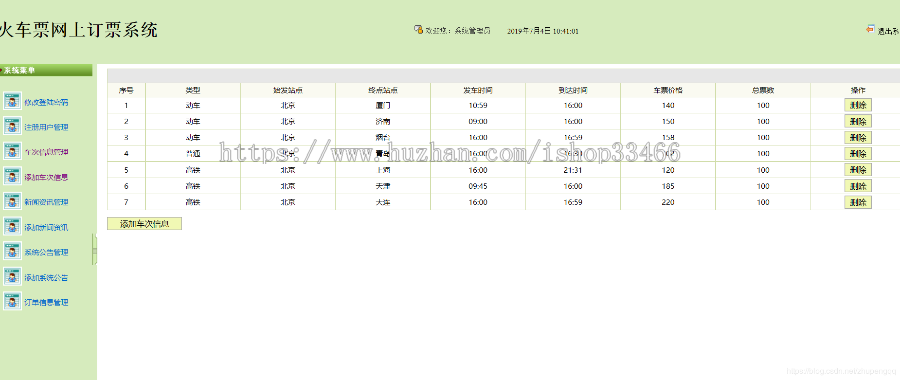Click the ticket price 220
Image resolution: width=900 pixels, height=380 pixels.
pyautogui.click(x=668, y=202)
